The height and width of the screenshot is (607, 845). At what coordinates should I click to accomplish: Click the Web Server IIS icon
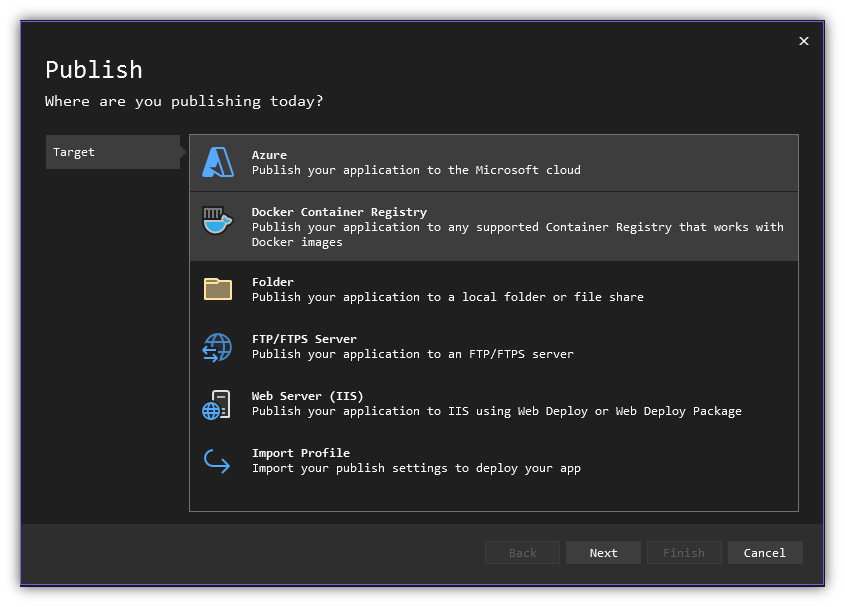[217, 404]
